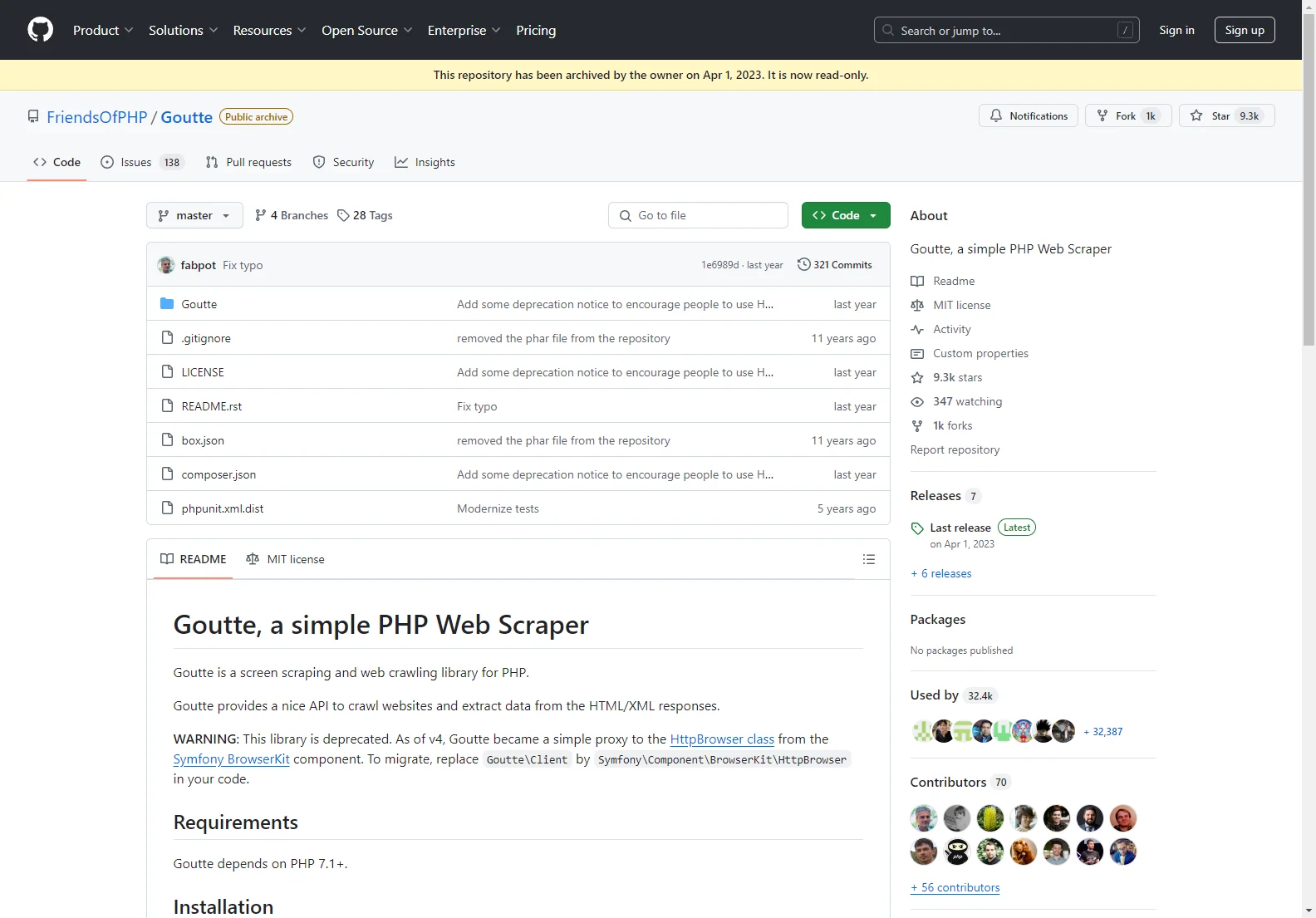Viewport: 1316px width, 918px height.
Task: Go to the Pricing page
Action: (536, 30)
